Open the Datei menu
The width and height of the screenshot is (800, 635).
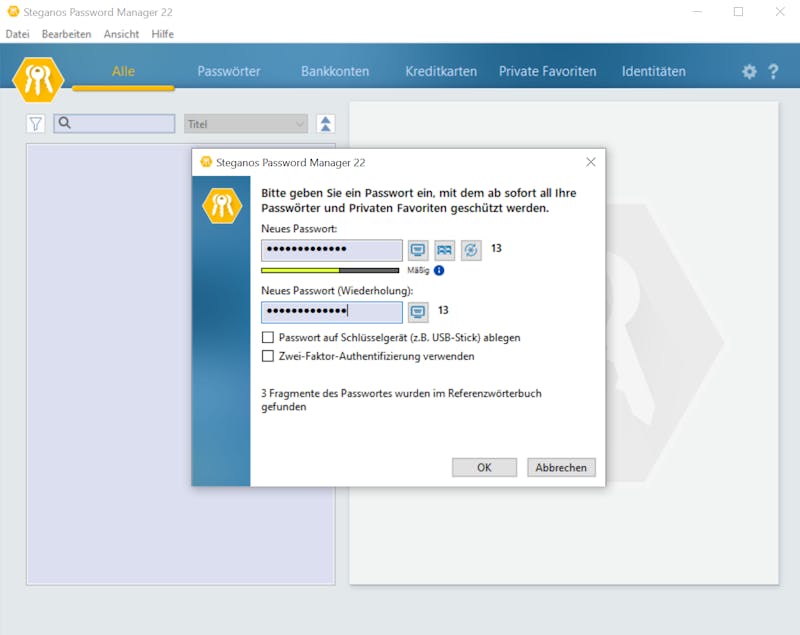[x=17, y=34]
